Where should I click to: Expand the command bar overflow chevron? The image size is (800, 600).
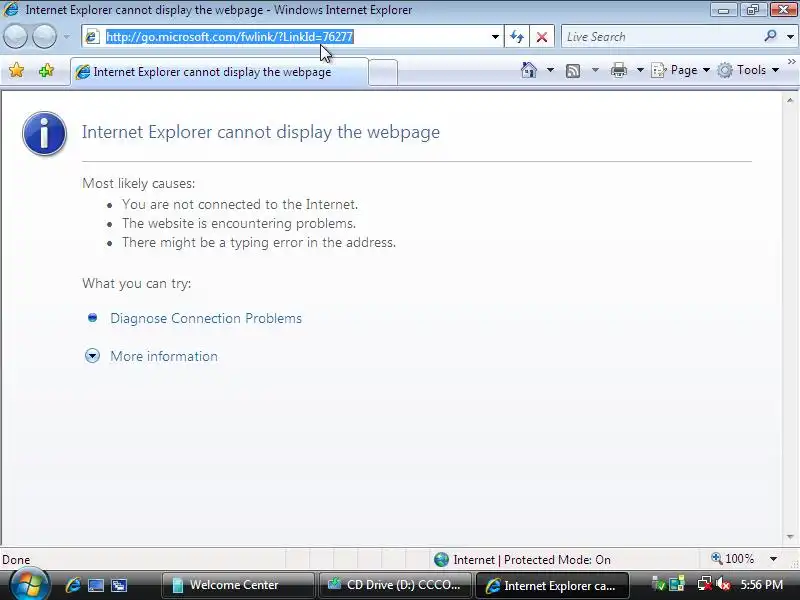791,62
